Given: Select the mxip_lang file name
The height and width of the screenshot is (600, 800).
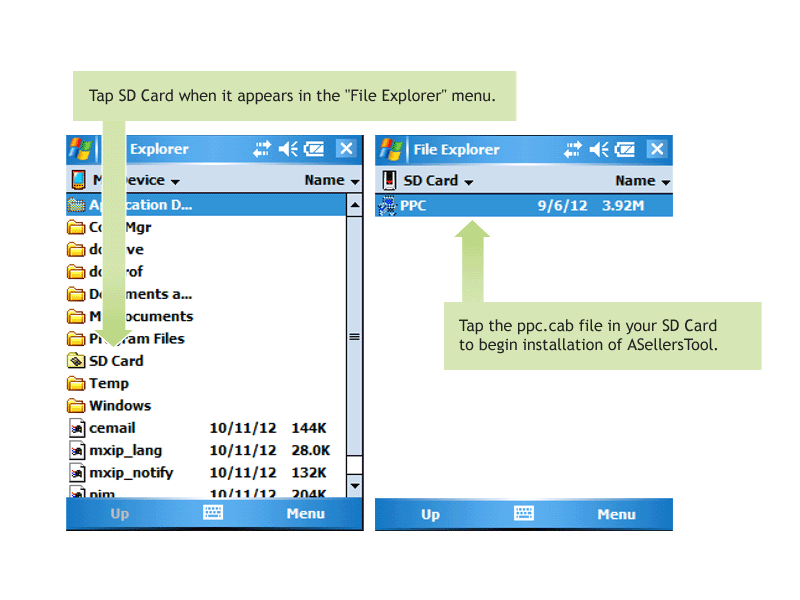Looking at the screenshot, I should coord(126,451).
